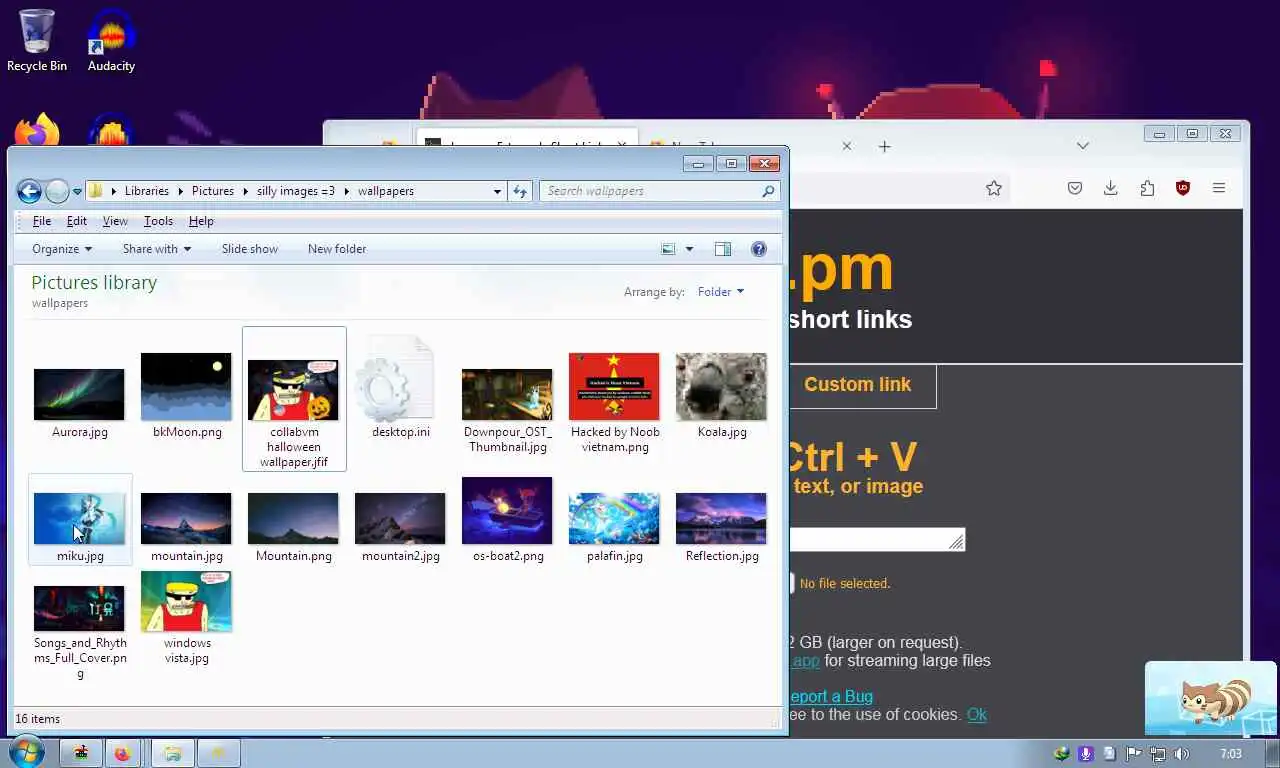
Task: Click the purple microphone tray icon
Action: pyautogui.click(x=1086, y=754)
